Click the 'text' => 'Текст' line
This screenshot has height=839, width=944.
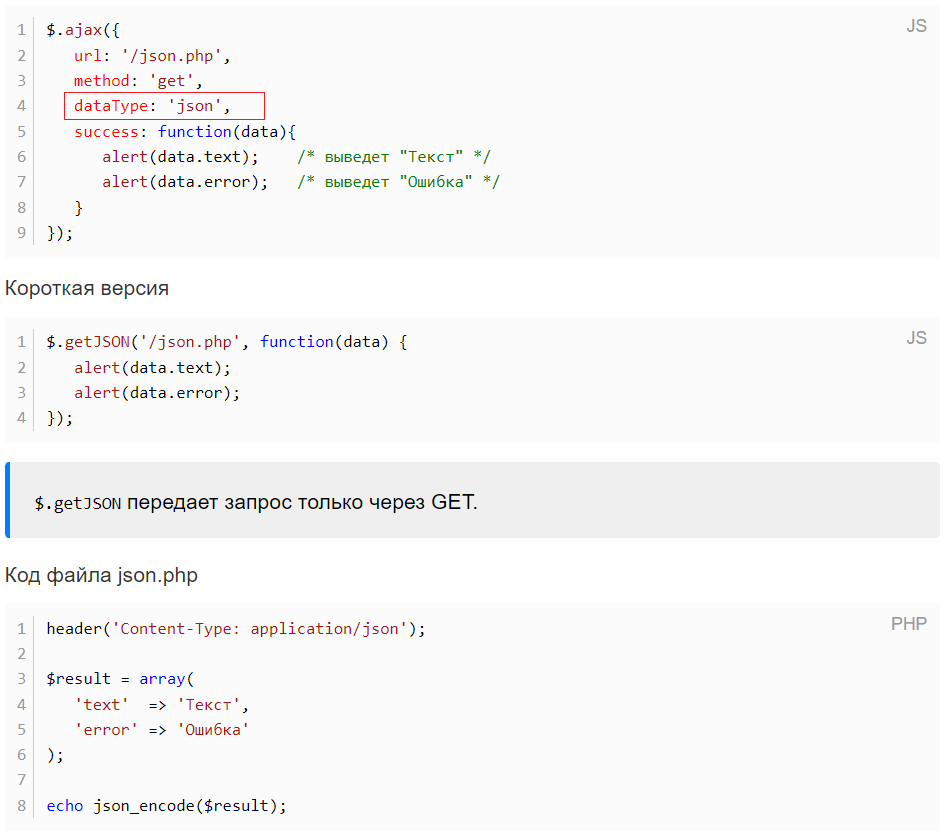click(161, 705)
